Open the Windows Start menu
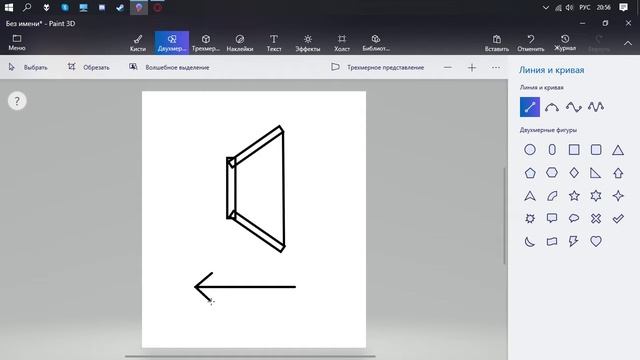640x360 pixels. (9, 7)
